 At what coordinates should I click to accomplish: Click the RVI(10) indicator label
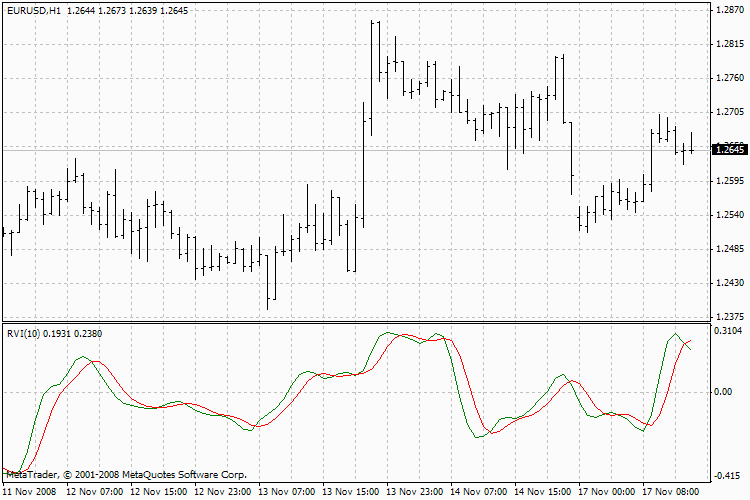(x=24, y=333)
